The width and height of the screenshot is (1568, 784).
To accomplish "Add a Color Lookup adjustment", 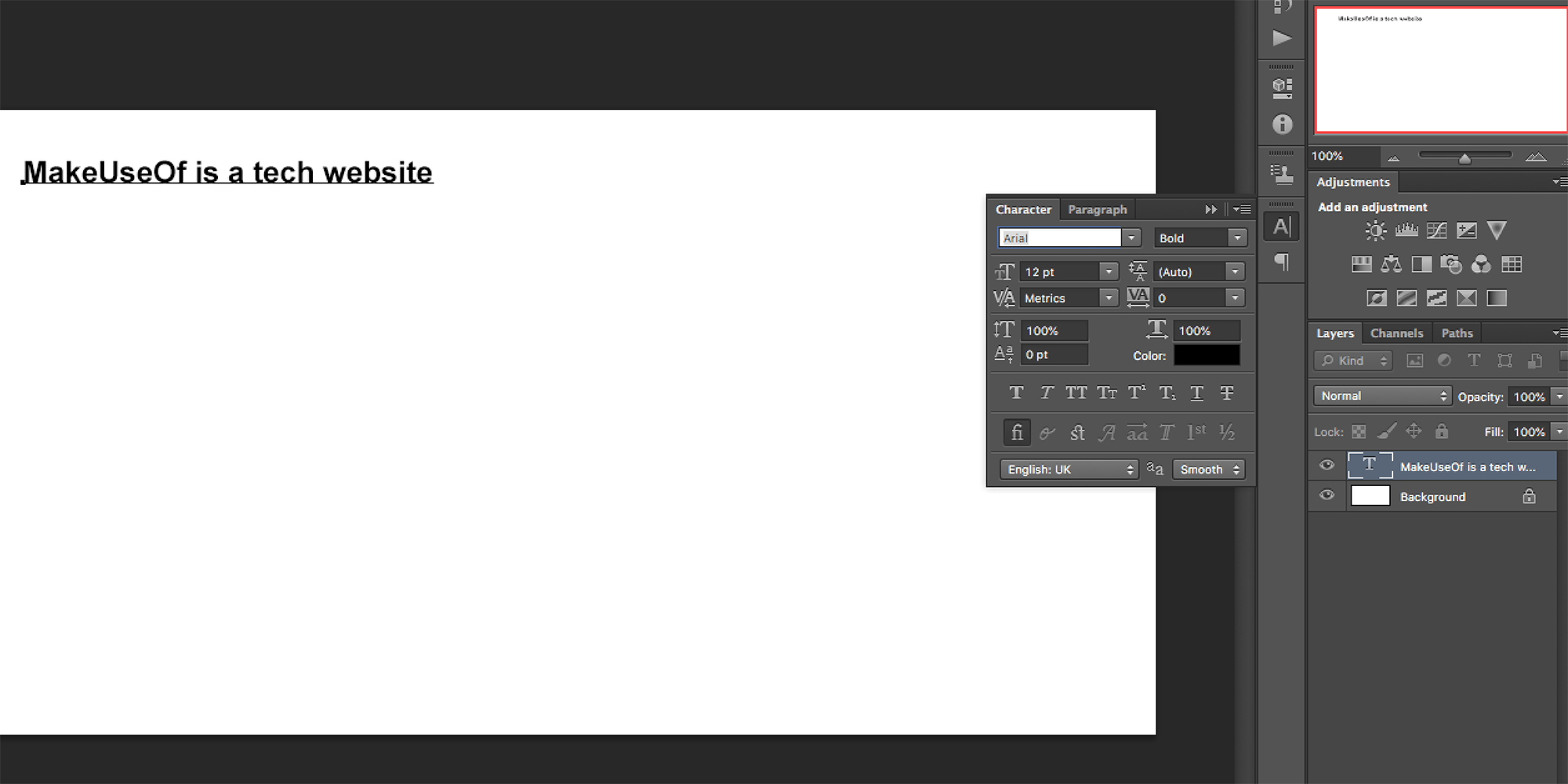I will click(1512, 264).
